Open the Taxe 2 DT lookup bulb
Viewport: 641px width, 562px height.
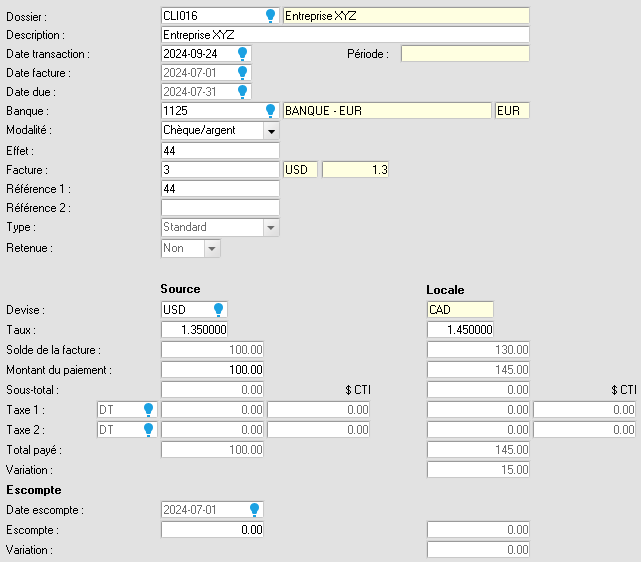148,430
